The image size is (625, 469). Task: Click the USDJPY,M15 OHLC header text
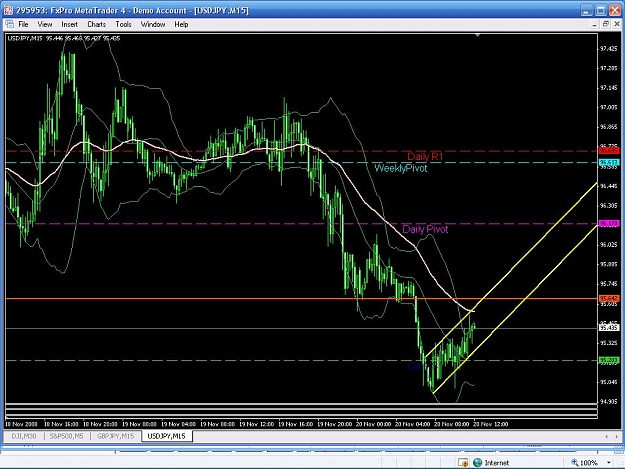[x=64, y=38]
